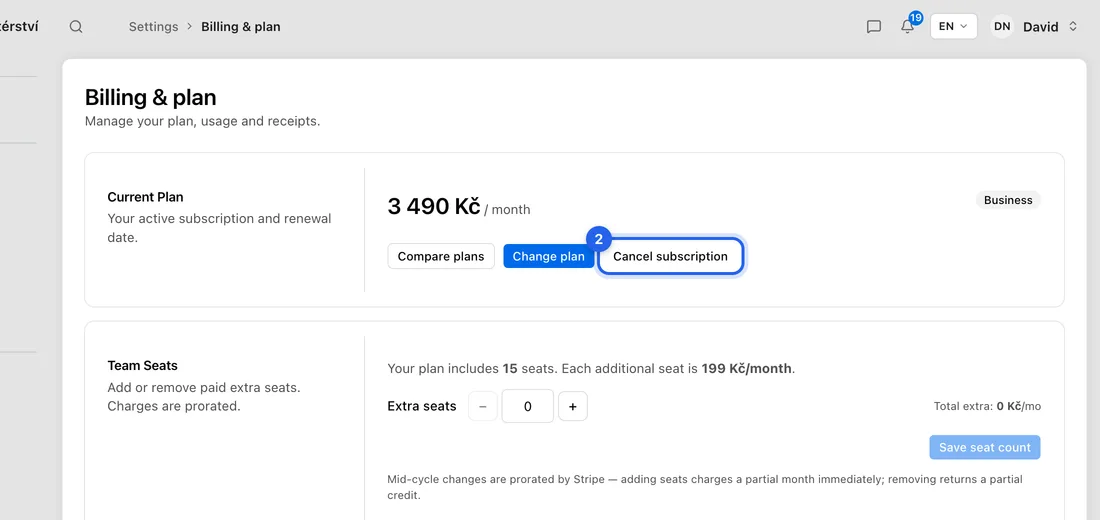This screenshot has height=520, width=1100.
Task: Click the search magnifier icon
Action: click(x=76, y=27)
